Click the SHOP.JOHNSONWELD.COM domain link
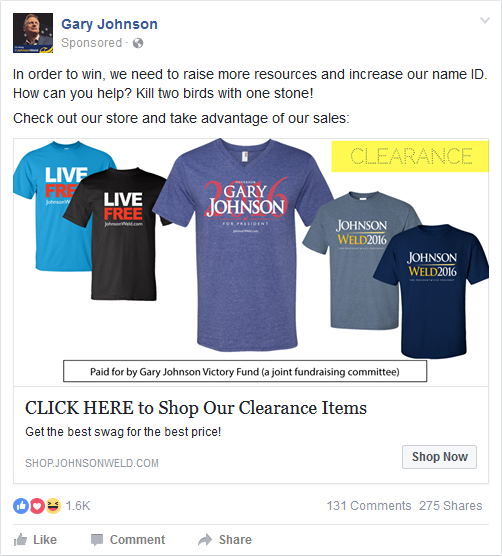Image resolution: width=502 pixels, height=556 pixels. point(92,463)
